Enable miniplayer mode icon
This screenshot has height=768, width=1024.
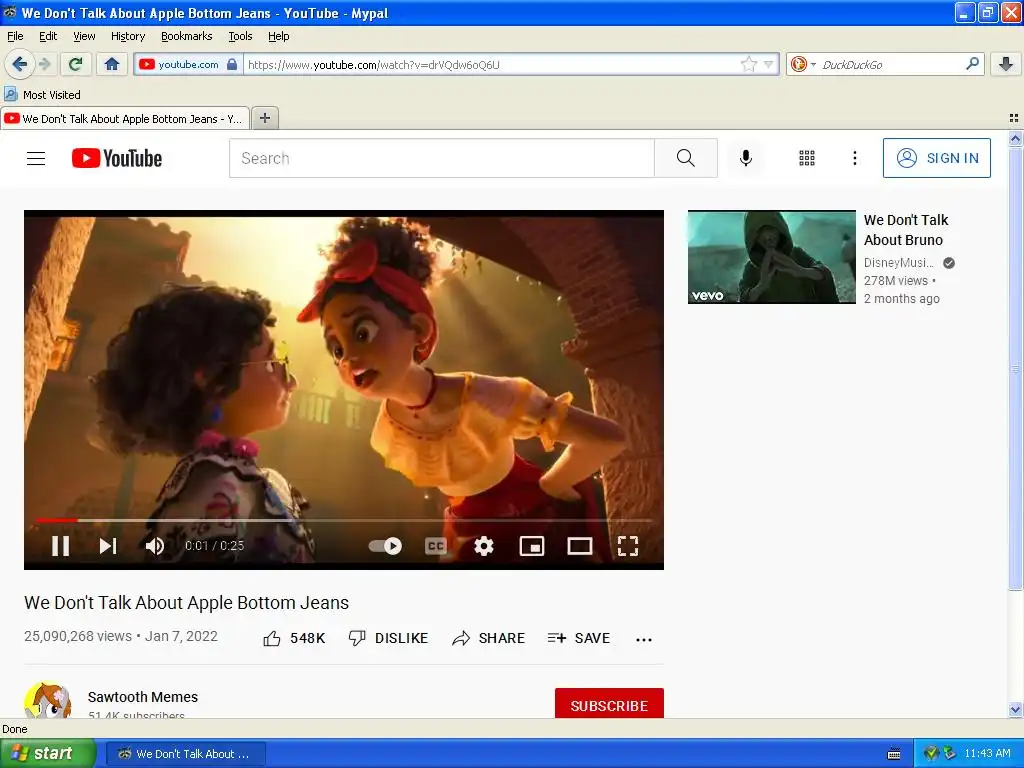tap(532, 546)
